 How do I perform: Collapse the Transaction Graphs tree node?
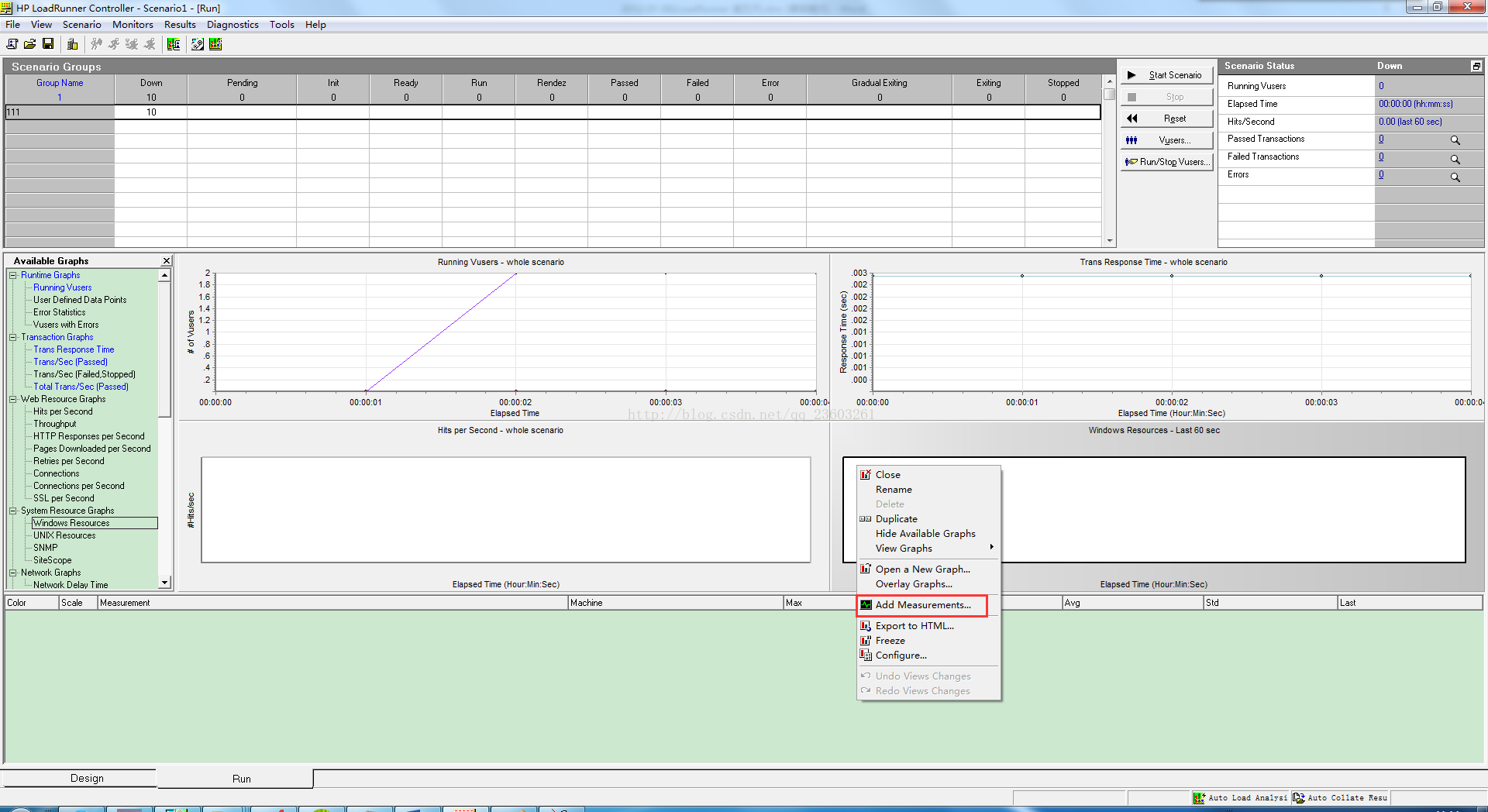[13, 337]
